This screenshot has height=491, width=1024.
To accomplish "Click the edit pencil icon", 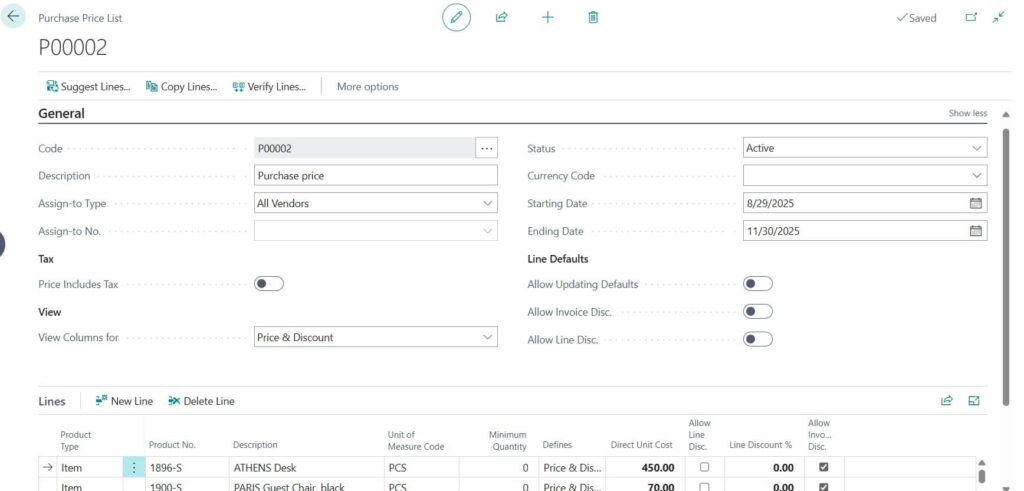I will 456,18.
